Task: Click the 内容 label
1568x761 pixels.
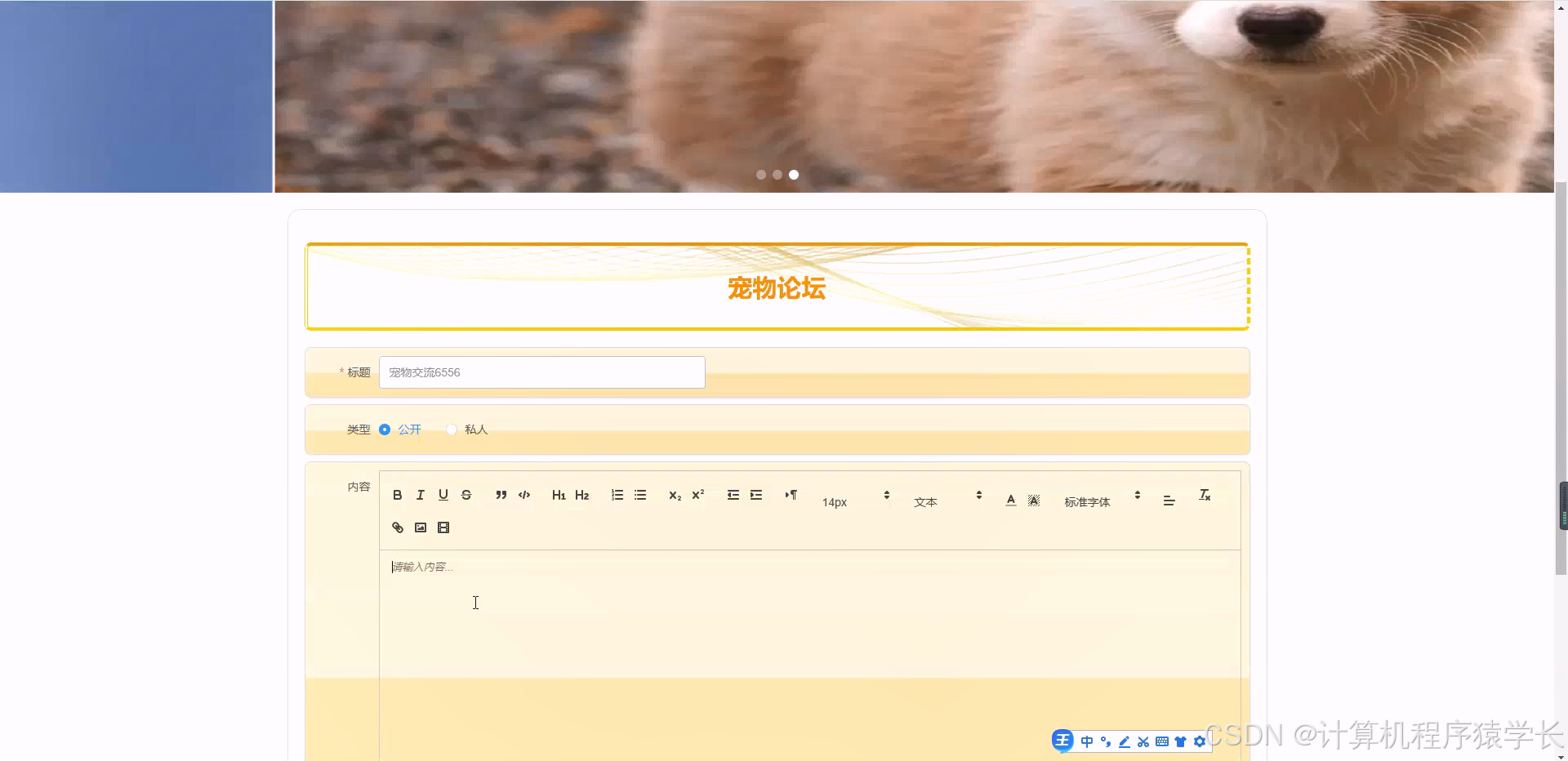Action: tap(359, 487)
